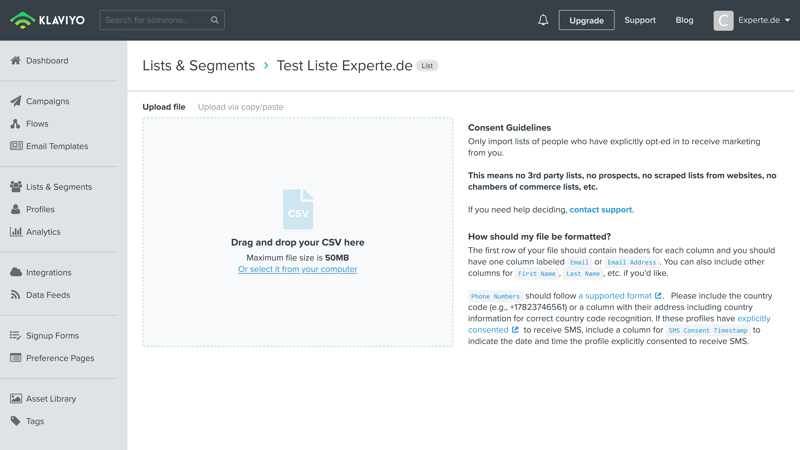The height and width of the screenshot is (450, 800).
Task: Click Lists & Segments breadcrumb heading
Action: pyautogui.click(x=199, y=66)
